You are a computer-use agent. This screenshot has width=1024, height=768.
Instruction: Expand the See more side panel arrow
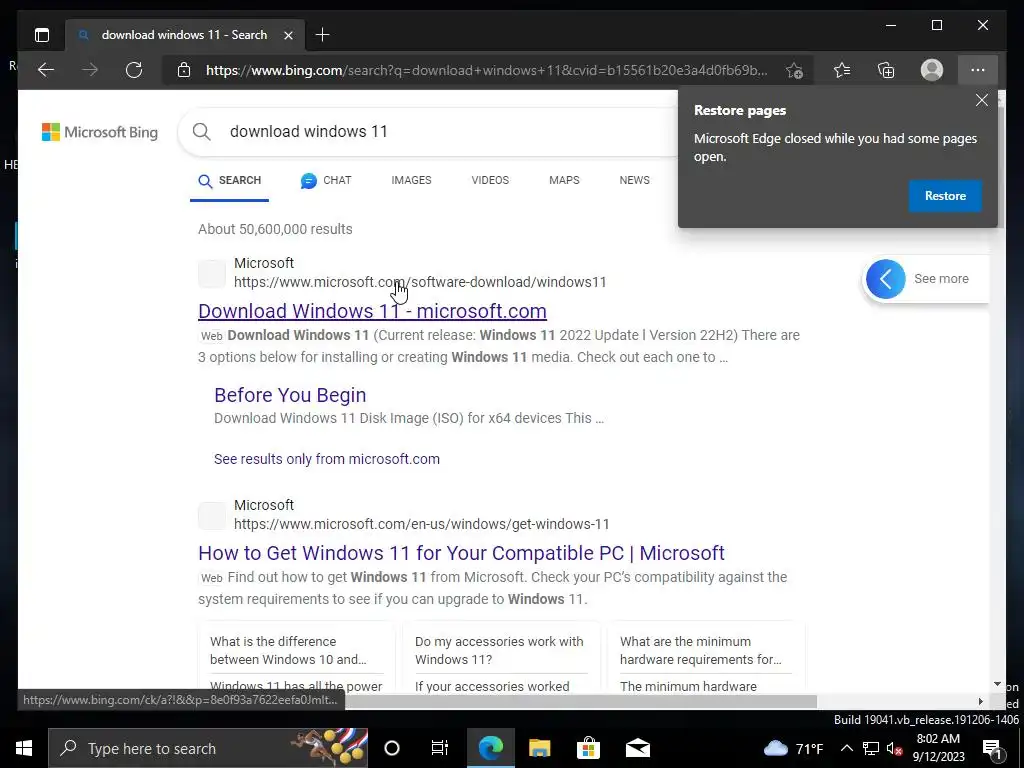[886, 279]
